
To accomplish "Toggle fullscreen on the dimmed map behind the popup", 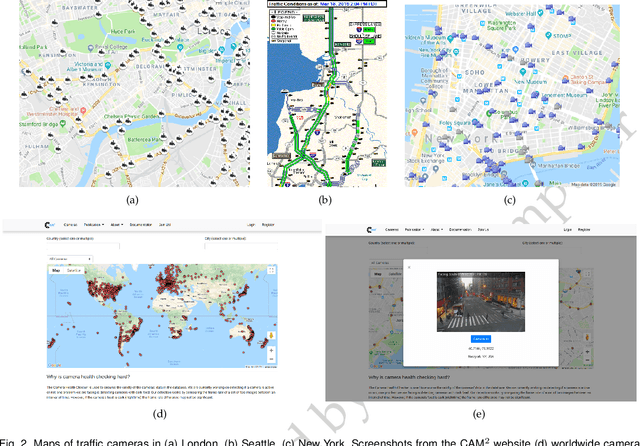I will 587,274.
